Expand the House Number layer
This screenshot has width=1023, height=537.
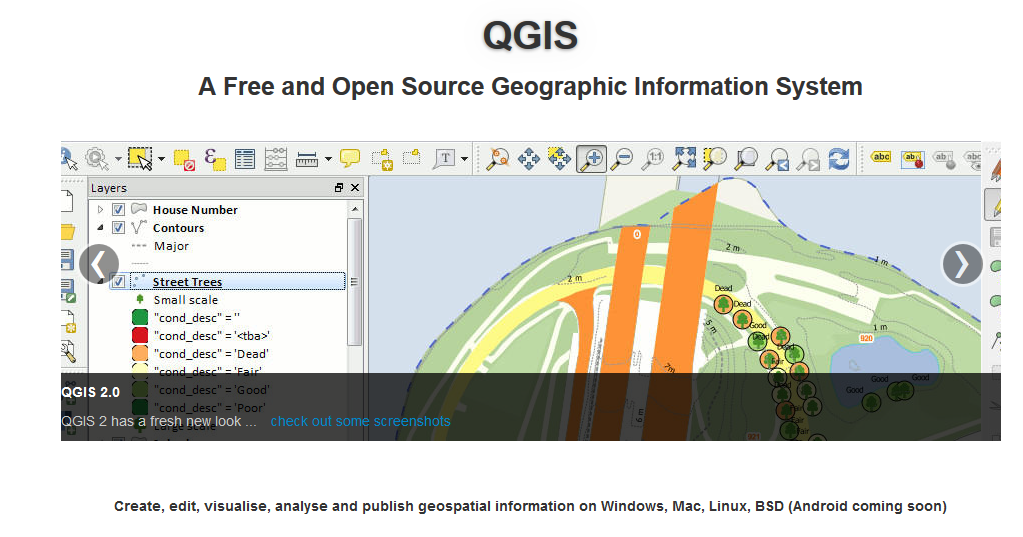[100, 209]
